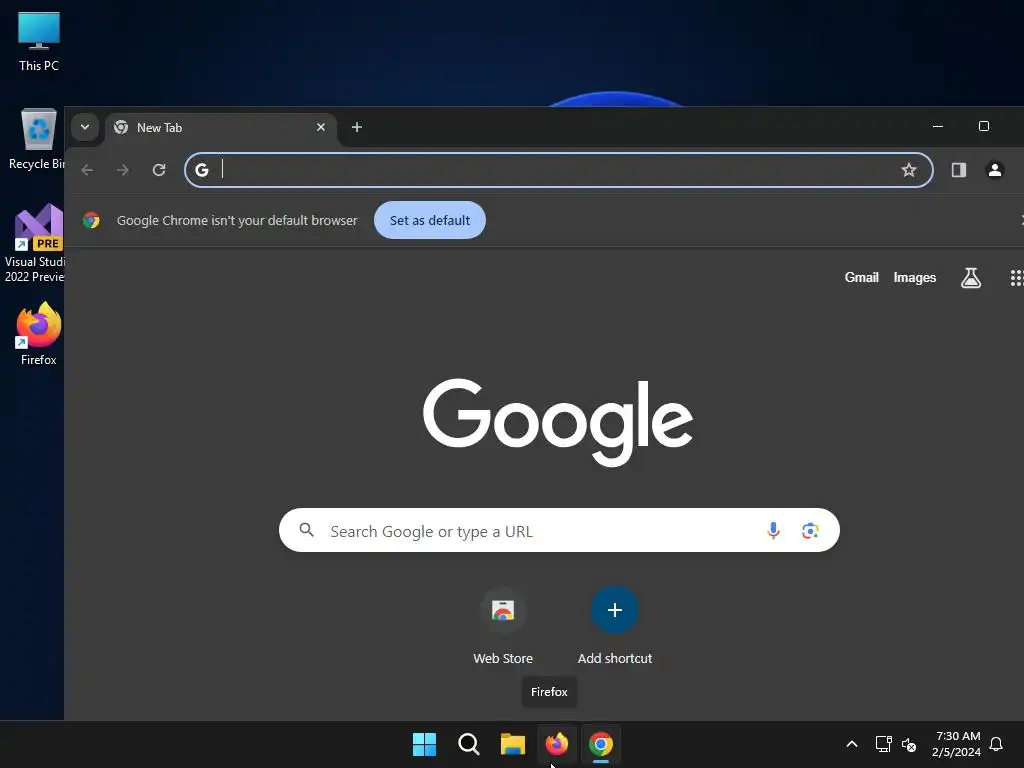This screenshot has height=768, width=1024.
Task: Open Google Images link
Action: (x=914, y=278)
